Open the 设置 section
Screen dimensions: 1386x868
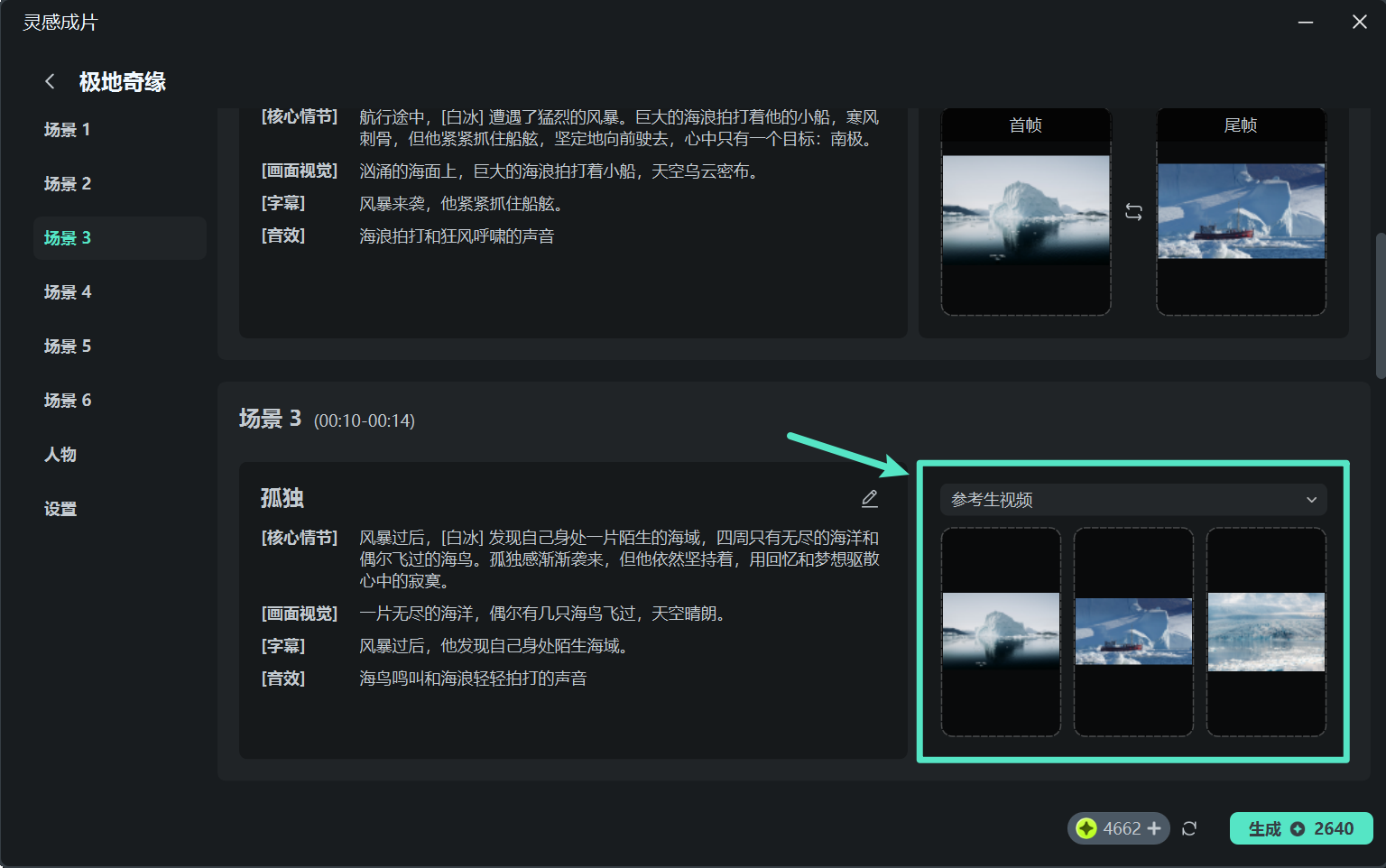(60, 508)
